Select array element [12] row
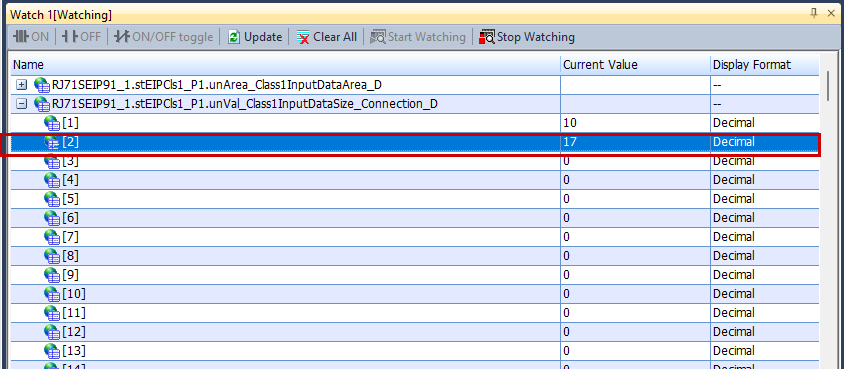The image size is (844, 369). pos(415,331)
